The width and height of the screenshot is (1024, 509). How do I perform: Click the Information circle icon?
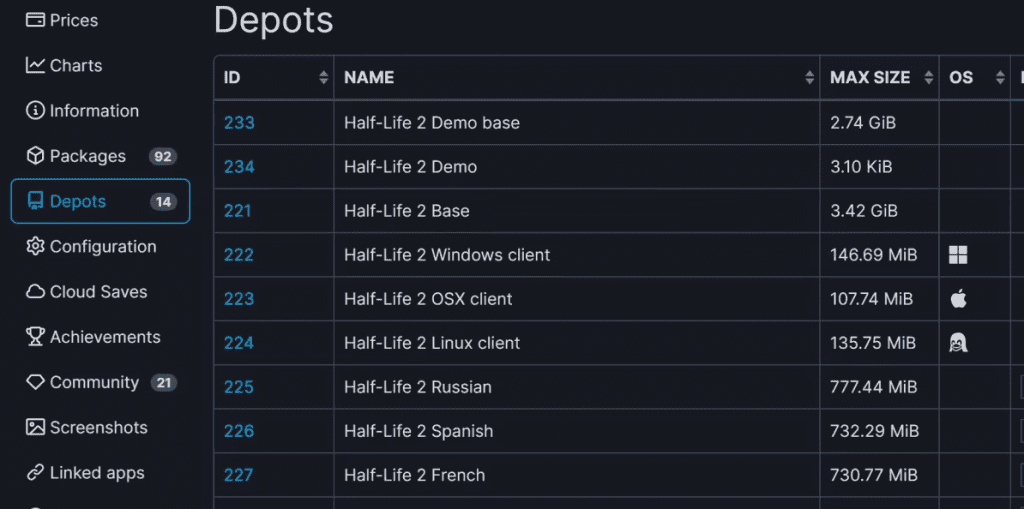[36, 111]
